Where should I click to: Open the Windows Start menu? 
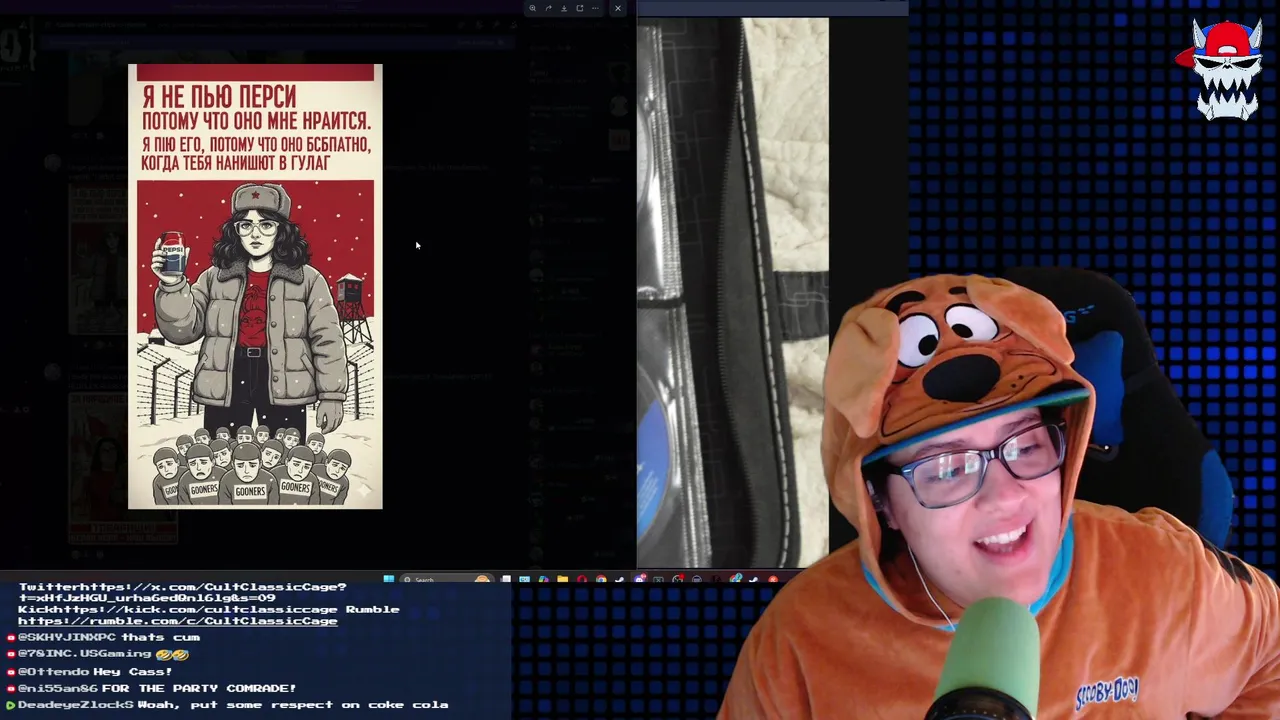click(x=388, y=579)
